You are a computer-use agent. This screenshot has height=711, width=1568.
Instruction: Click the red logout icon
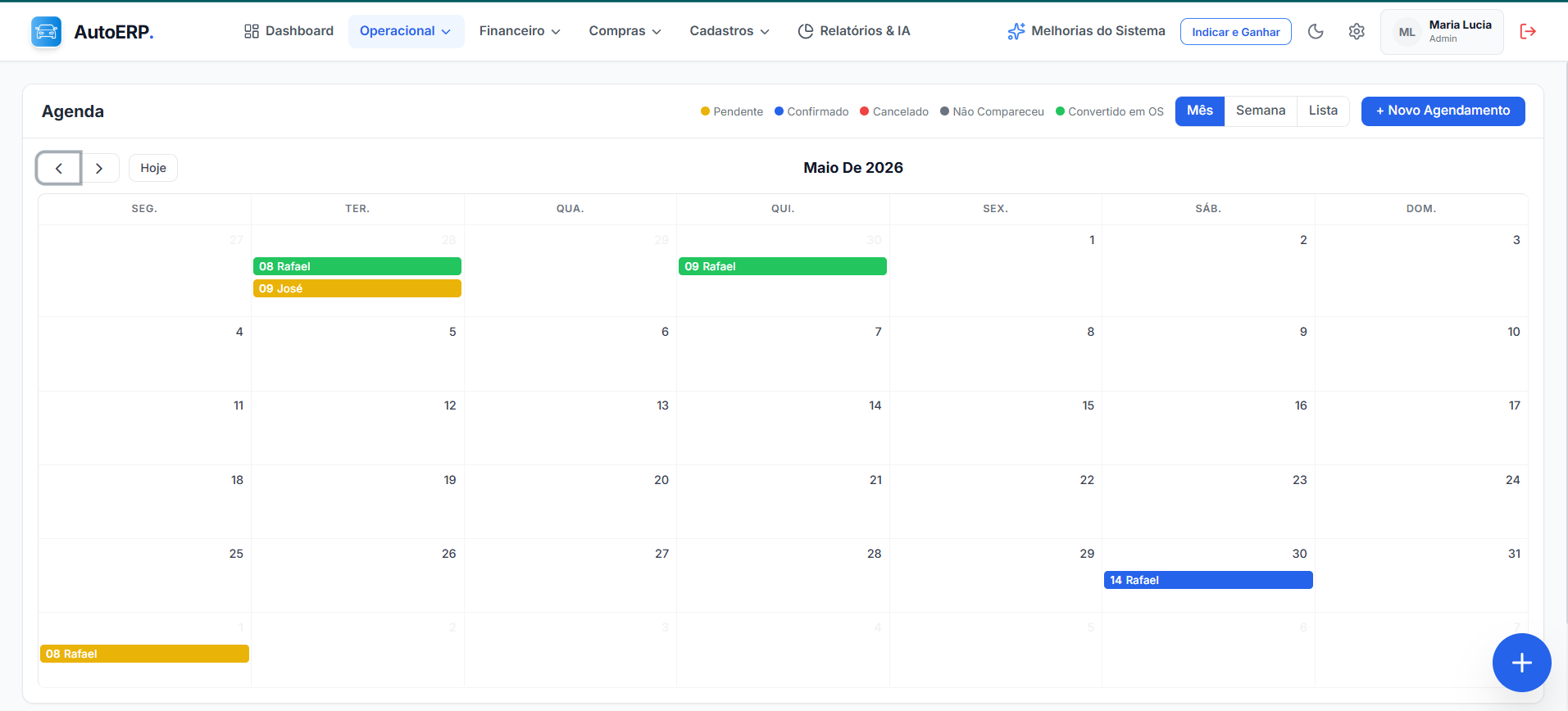1528,31
